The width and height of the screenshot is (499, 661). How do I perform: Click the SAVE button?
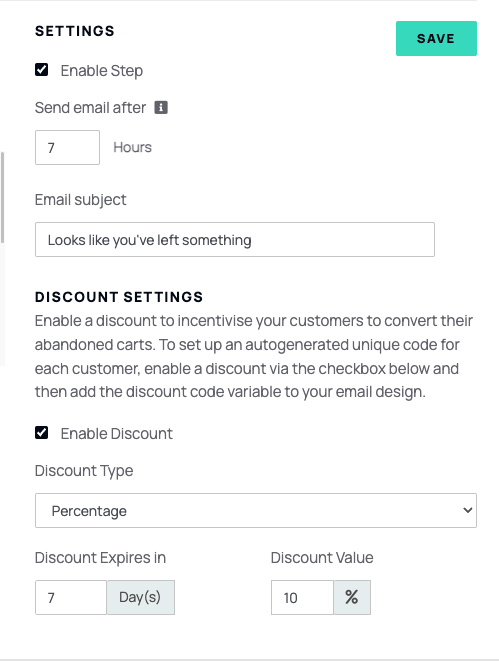[x=436, y=38]
